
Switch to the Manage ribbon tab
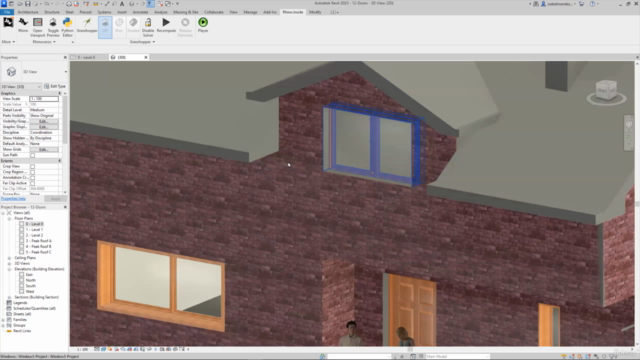coord(250,12)
